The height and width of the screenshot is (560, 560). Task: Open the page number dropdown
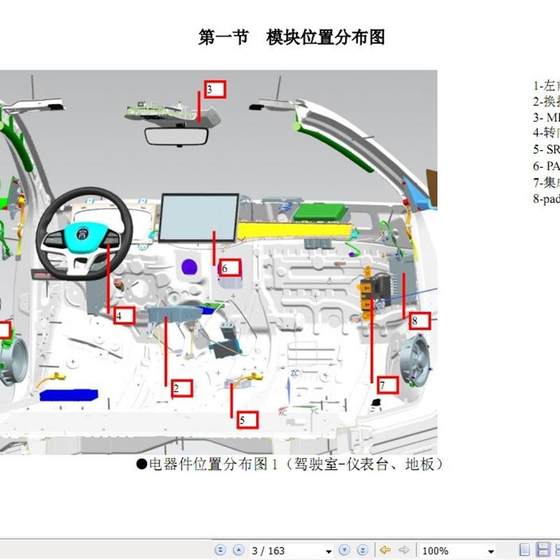(x=329, y=551)
